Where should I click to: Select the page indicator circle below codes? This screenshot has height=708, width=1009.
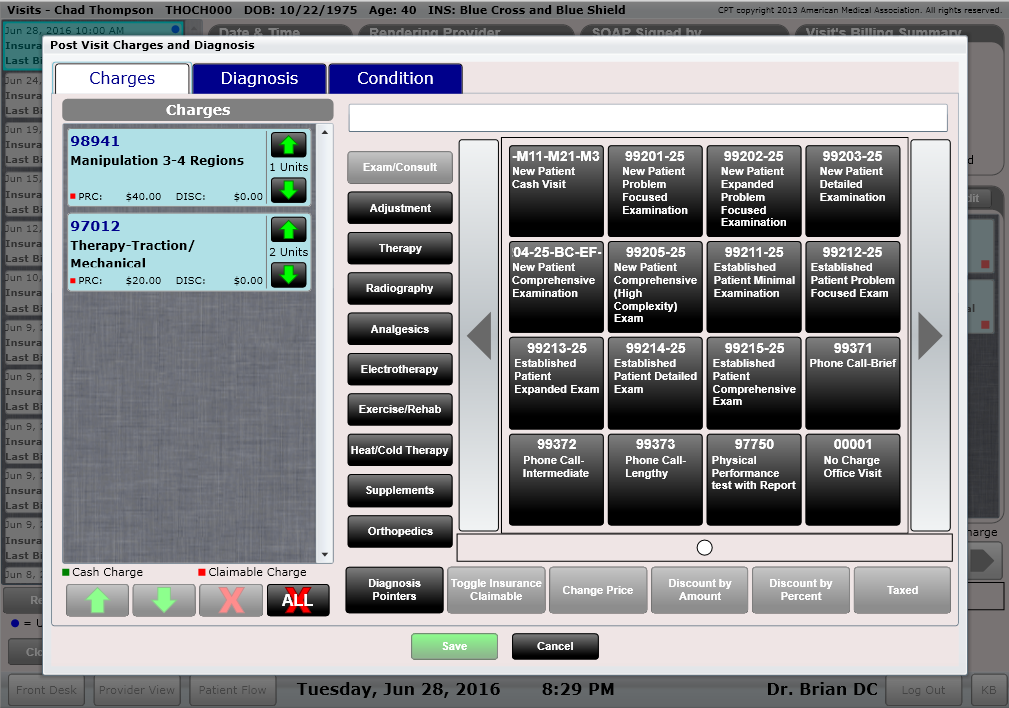tap(704, 548)
